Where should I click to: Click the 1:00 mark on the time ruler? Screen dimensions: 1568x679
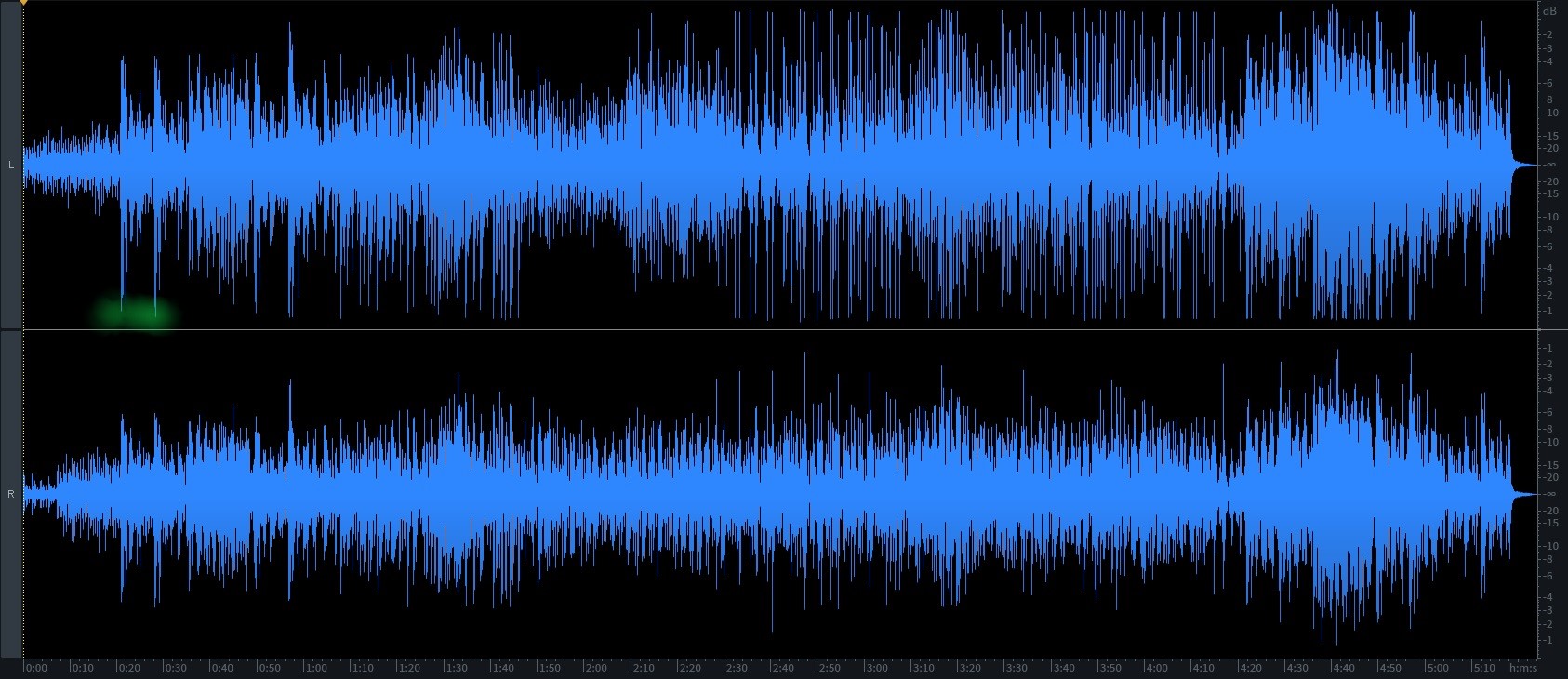316,668
